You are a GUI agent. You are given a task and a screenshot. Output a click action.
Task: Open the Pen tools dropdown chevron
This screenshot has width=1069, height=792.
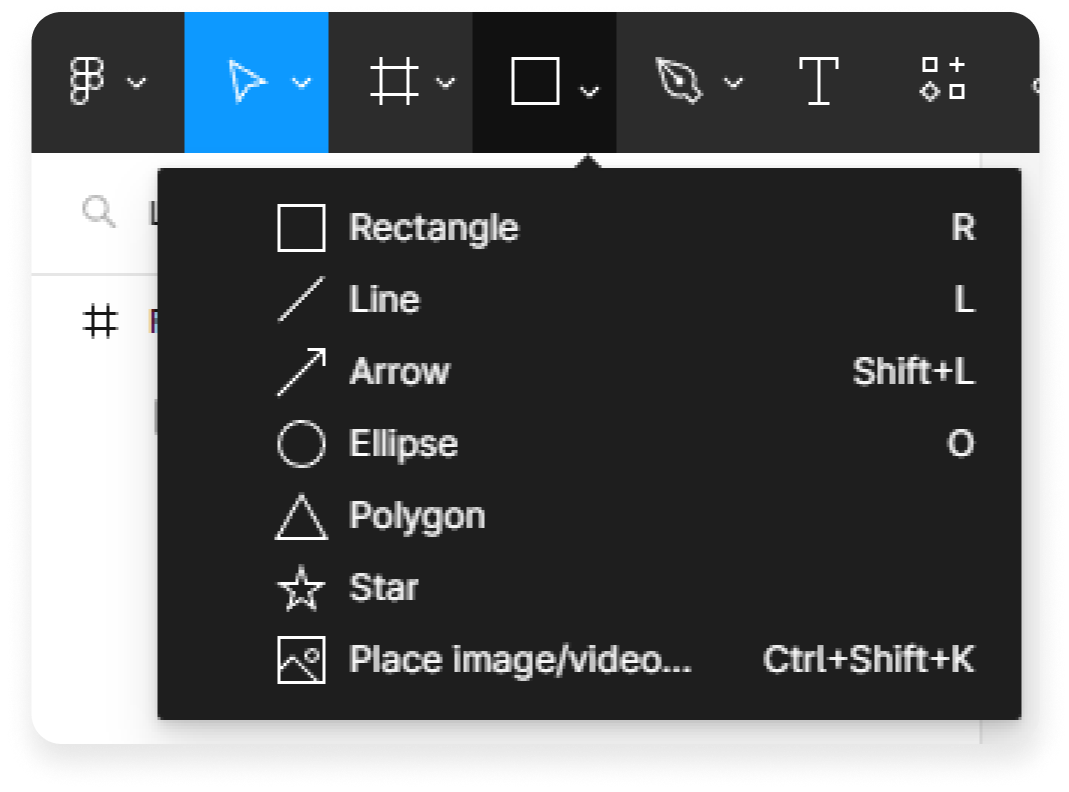pyautogui.click(x=733, y=83)
